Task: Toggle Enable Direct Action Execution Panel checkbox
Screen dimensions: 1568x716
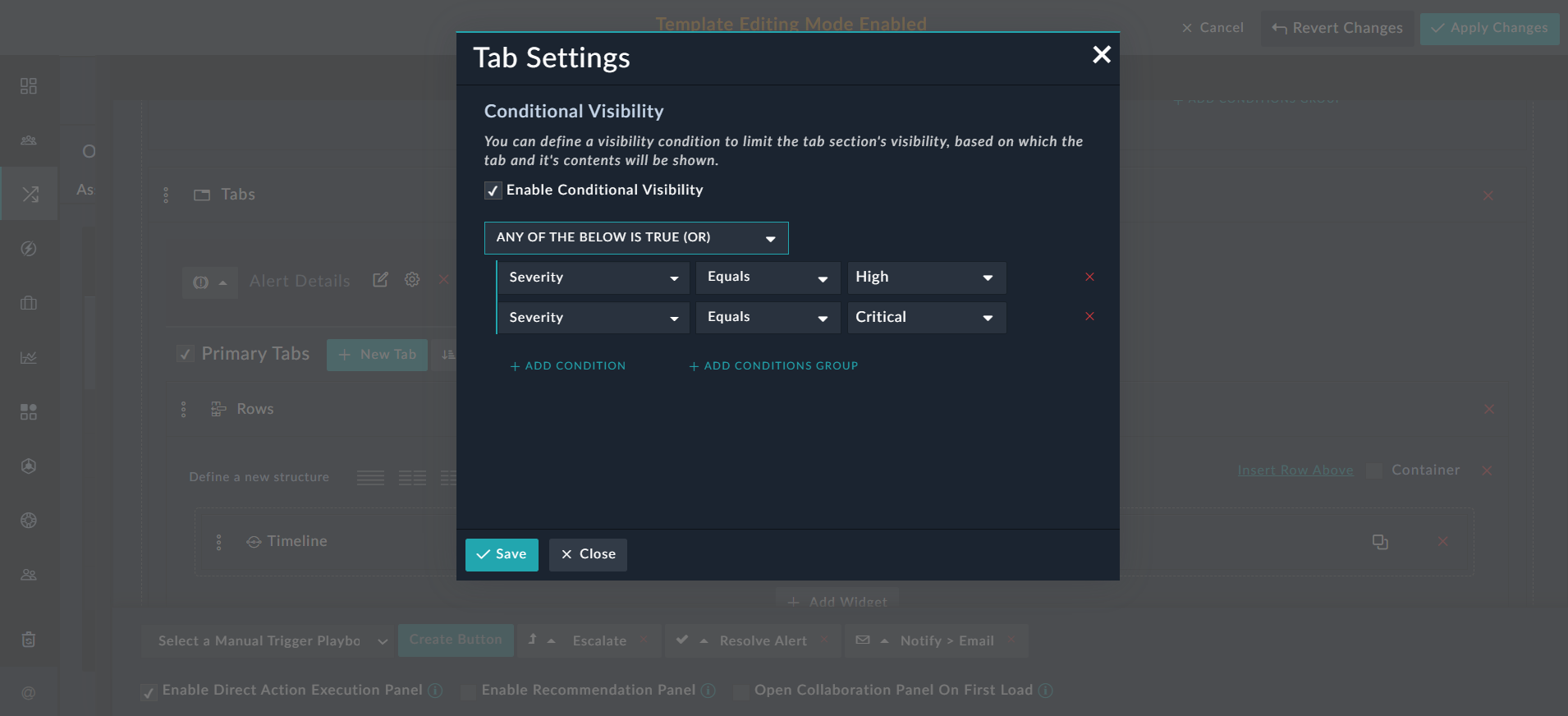Action: pyautogui.click(x=149, y=692)
